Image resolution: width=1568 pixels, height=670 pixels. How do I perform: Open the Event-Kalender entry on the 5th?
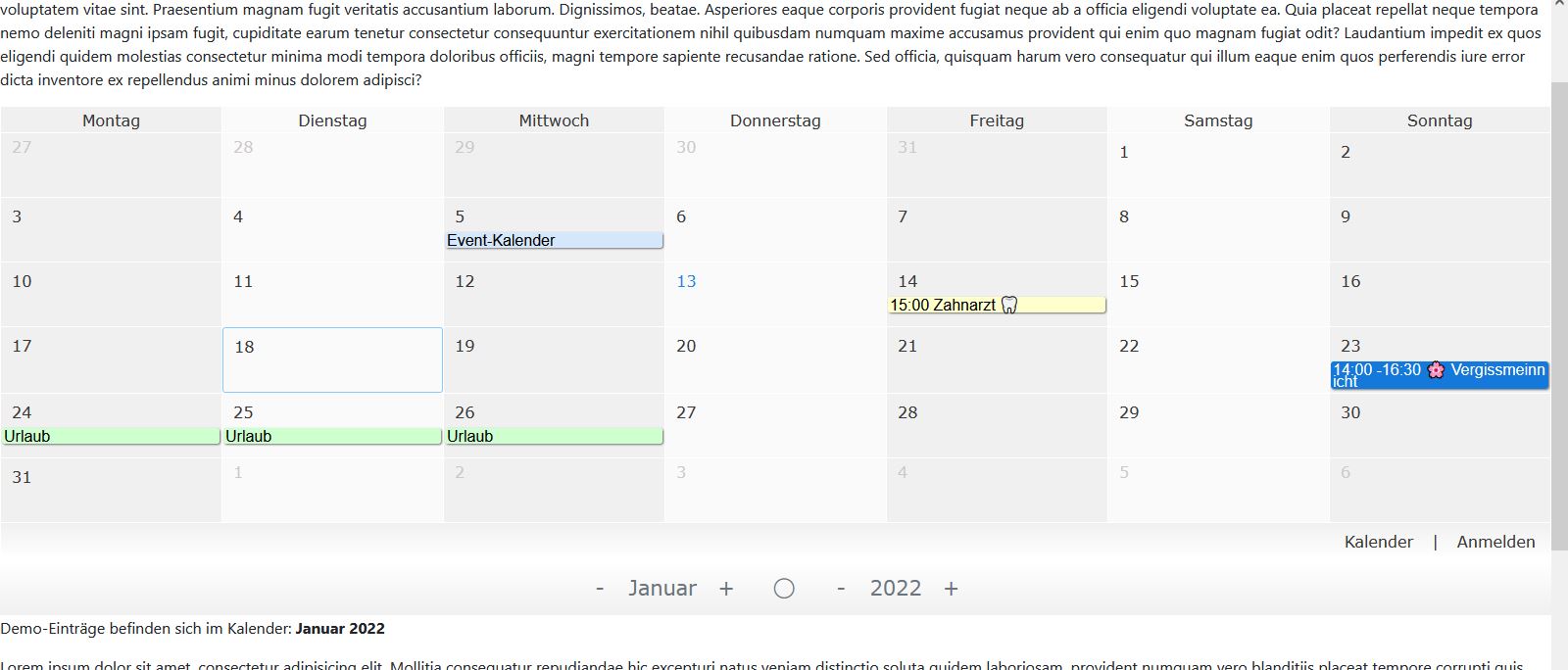point(554,241)
